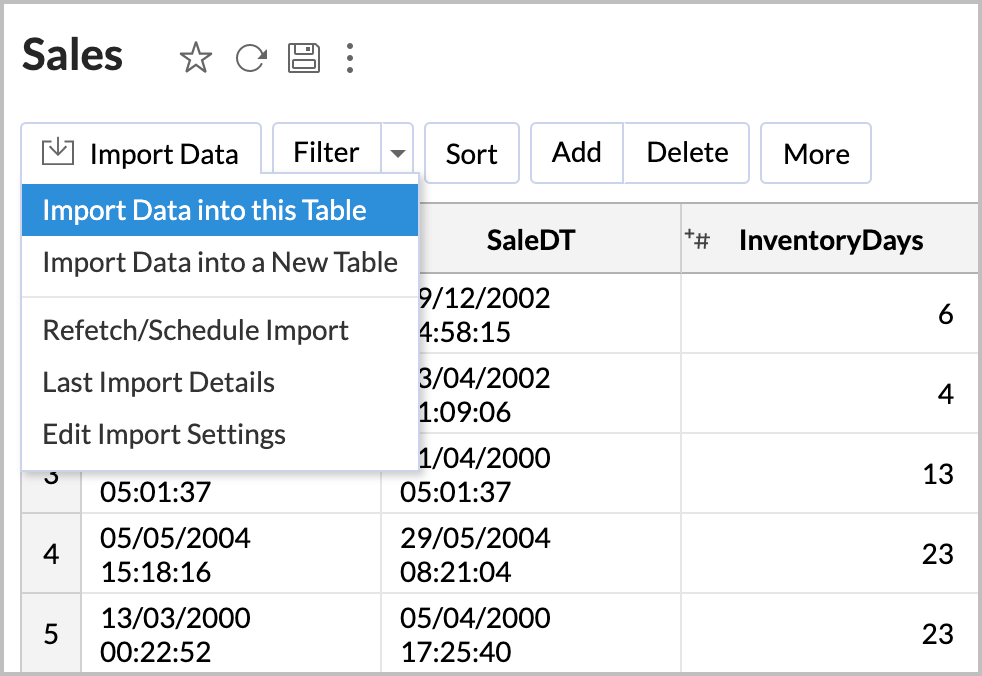Viewport: 982px width, 676px height.
Task: Add a new row with Add
Action: click(x=576, y=152)
